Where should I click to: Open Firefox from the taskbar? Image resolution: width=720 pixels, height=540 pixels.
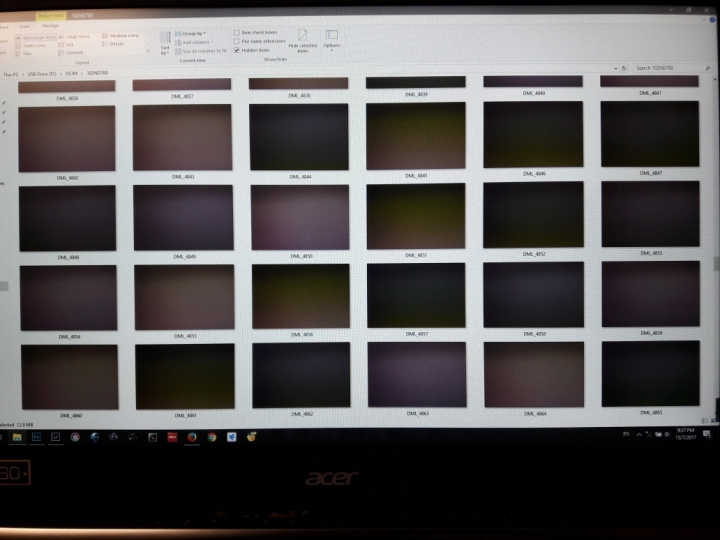tap(192, 437)
